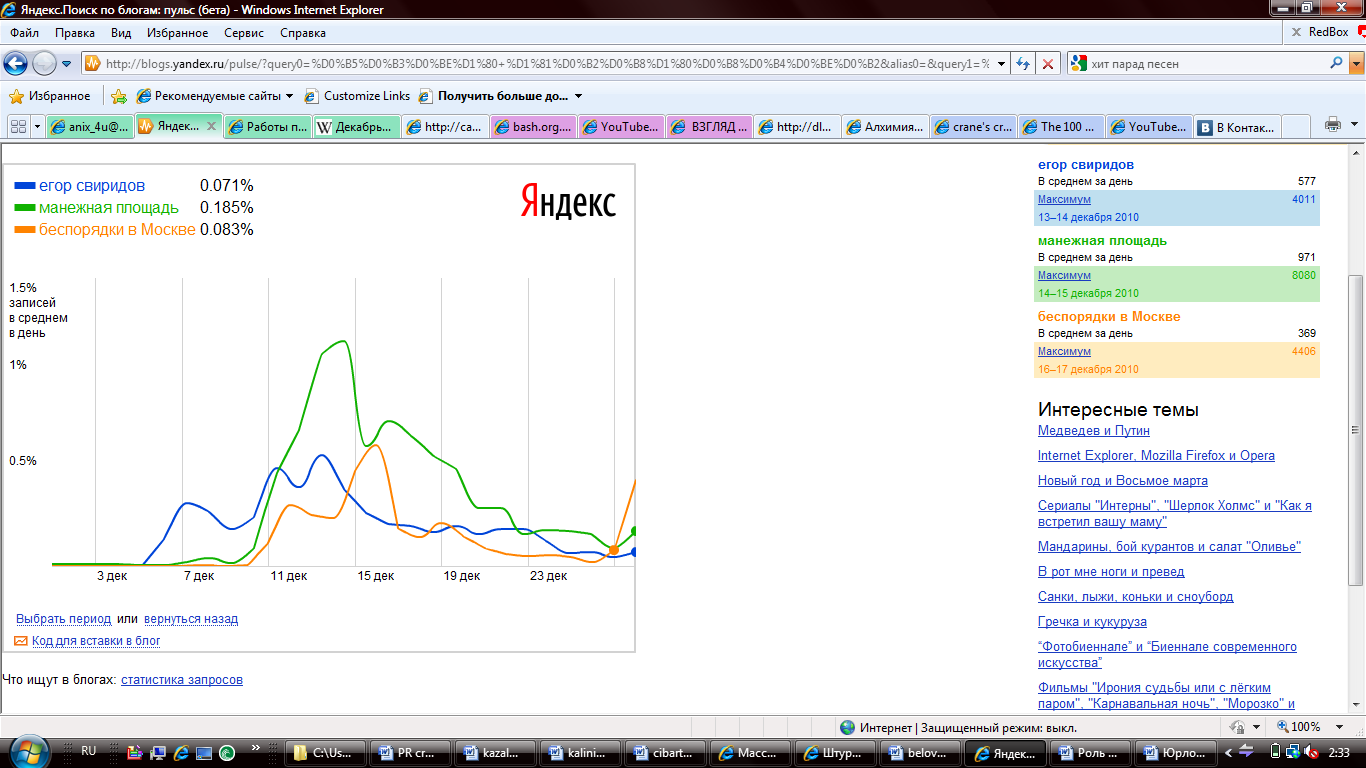The width and height of the screenshot is (1366, 768).
Task: Open the Сервис menu
Action: [x=244, y=33]
